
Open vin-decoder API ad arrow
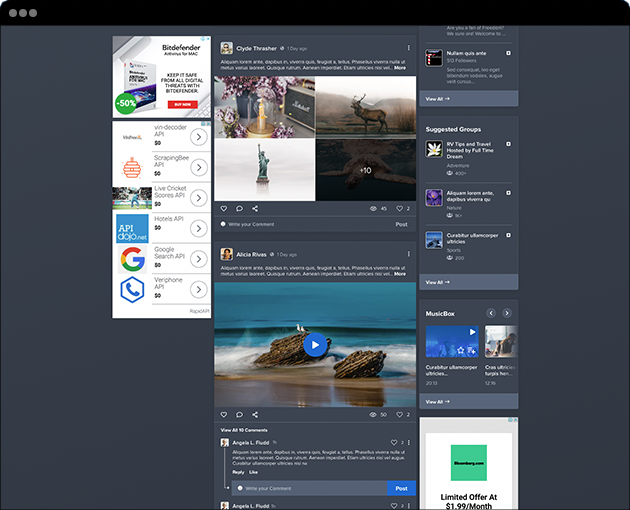pyautogui.click(x=198, y=137)
